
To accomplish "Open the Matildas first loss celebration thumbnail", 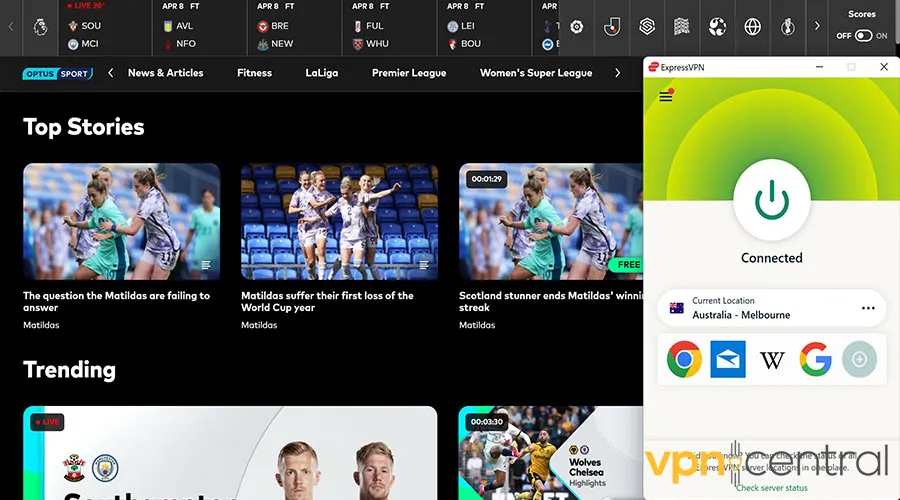I will coord(340,222).
